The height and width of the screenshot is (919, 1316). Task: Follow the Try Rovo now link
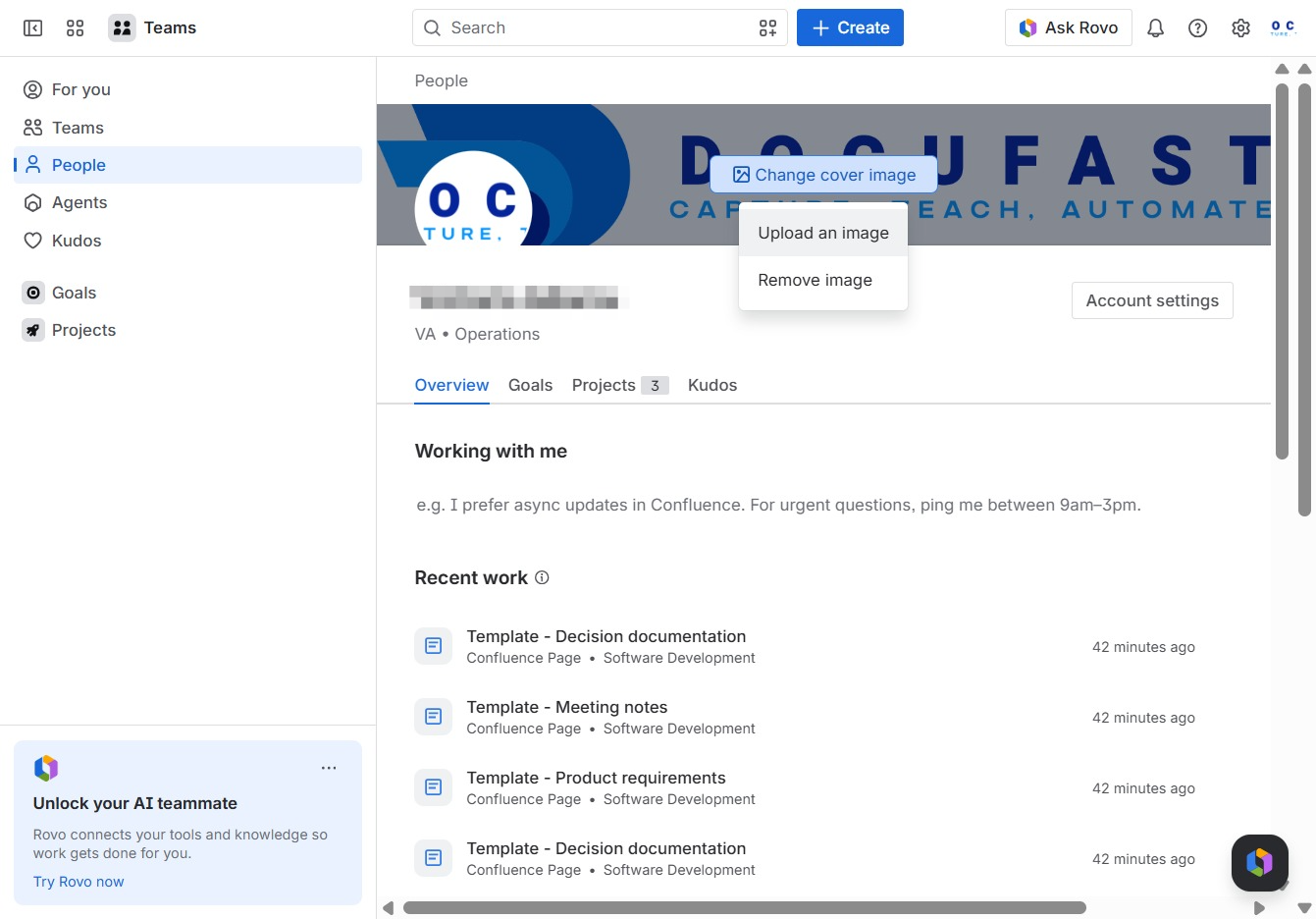pos(79,882)
